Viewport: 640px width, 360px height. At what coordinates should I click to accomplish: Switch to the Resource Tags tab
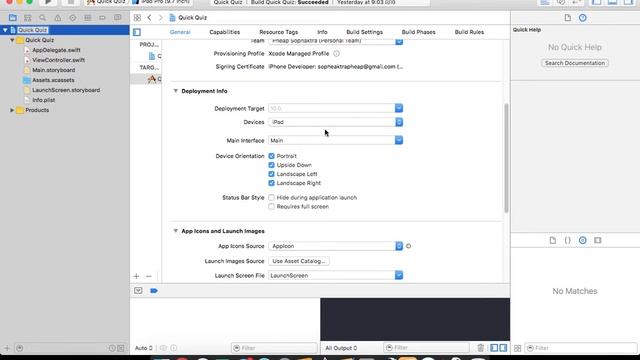tap(278, 32)
